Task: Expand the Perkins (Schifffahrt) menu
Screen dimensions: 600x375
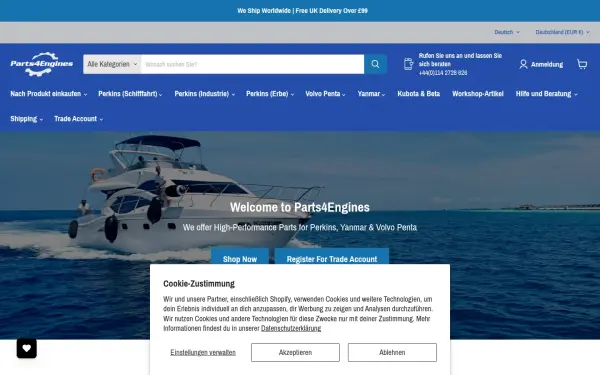Action: (130, 94)
